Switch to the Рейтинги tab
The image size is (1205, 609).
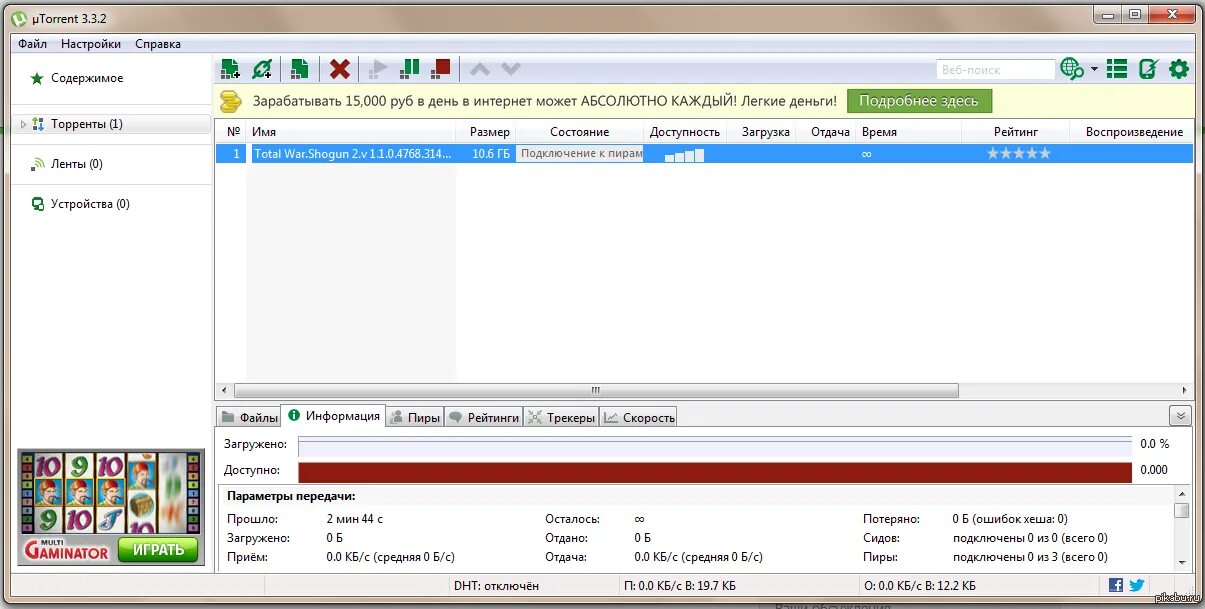click(x=483, y=418)
